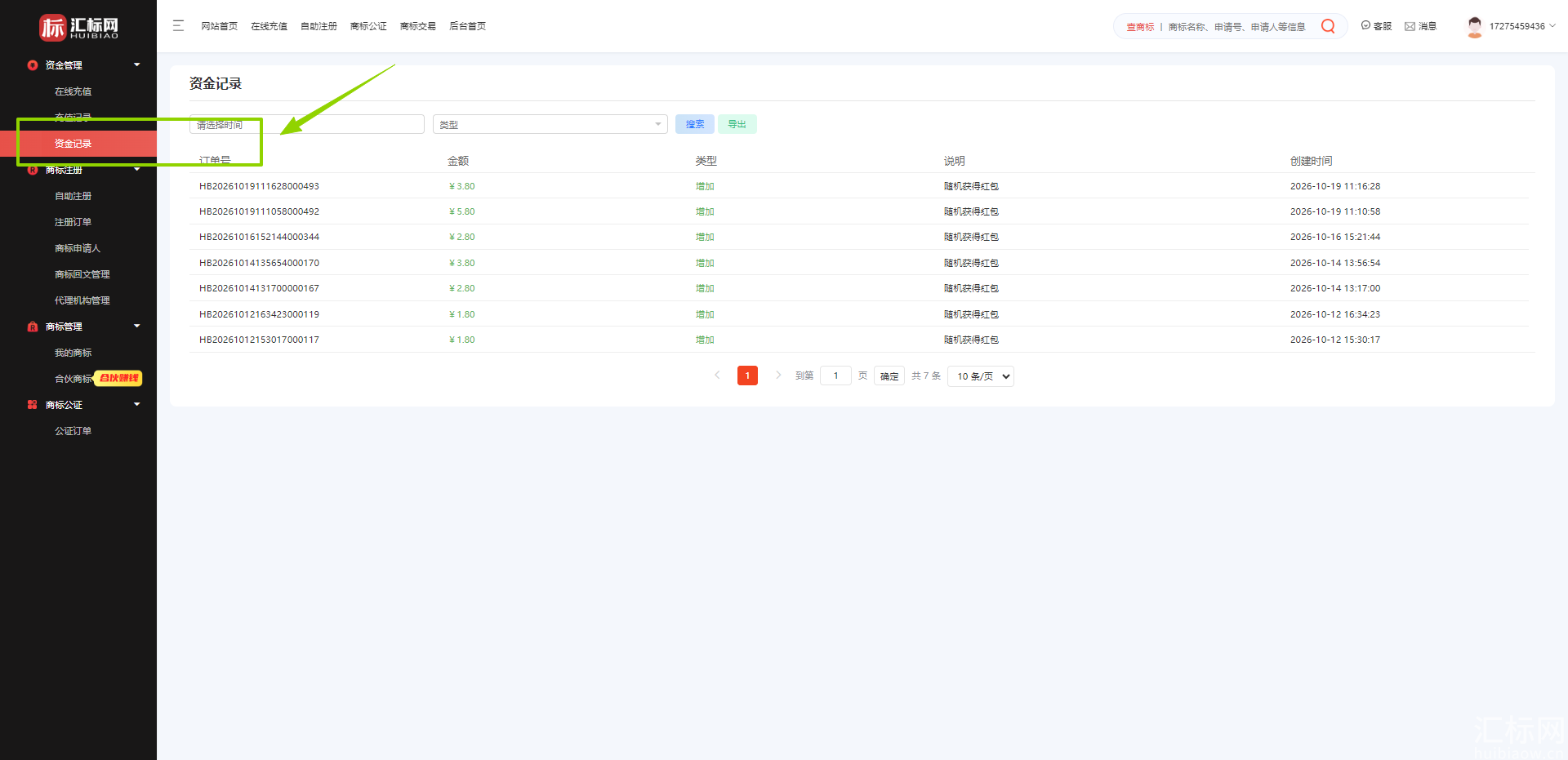1568x760 pixels.
Task: Click the 搜索 button
Action: point(695,124)
